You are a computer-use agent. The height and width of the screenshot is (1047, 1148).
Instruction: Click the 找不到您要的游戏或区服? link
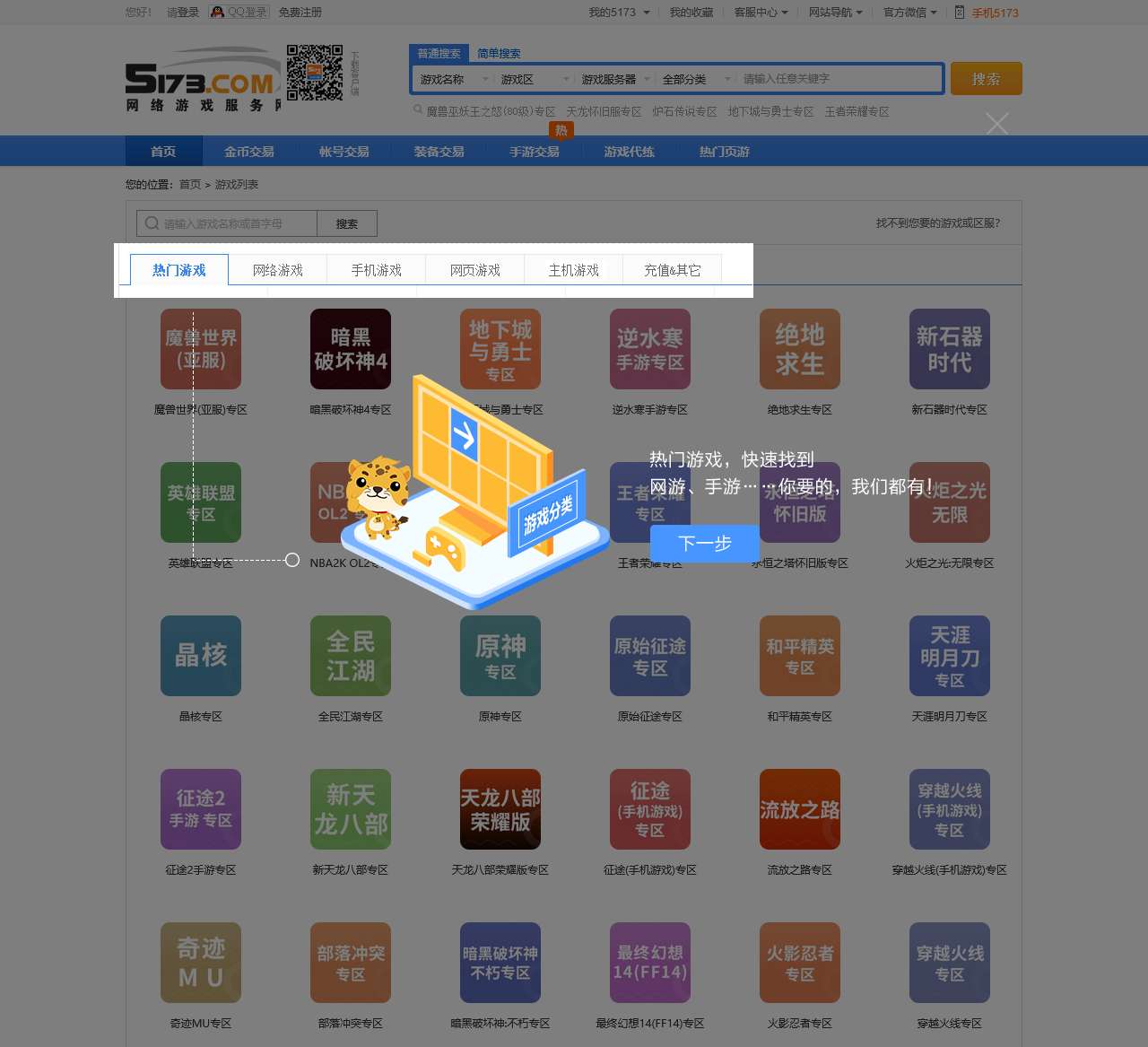[938, 222]
